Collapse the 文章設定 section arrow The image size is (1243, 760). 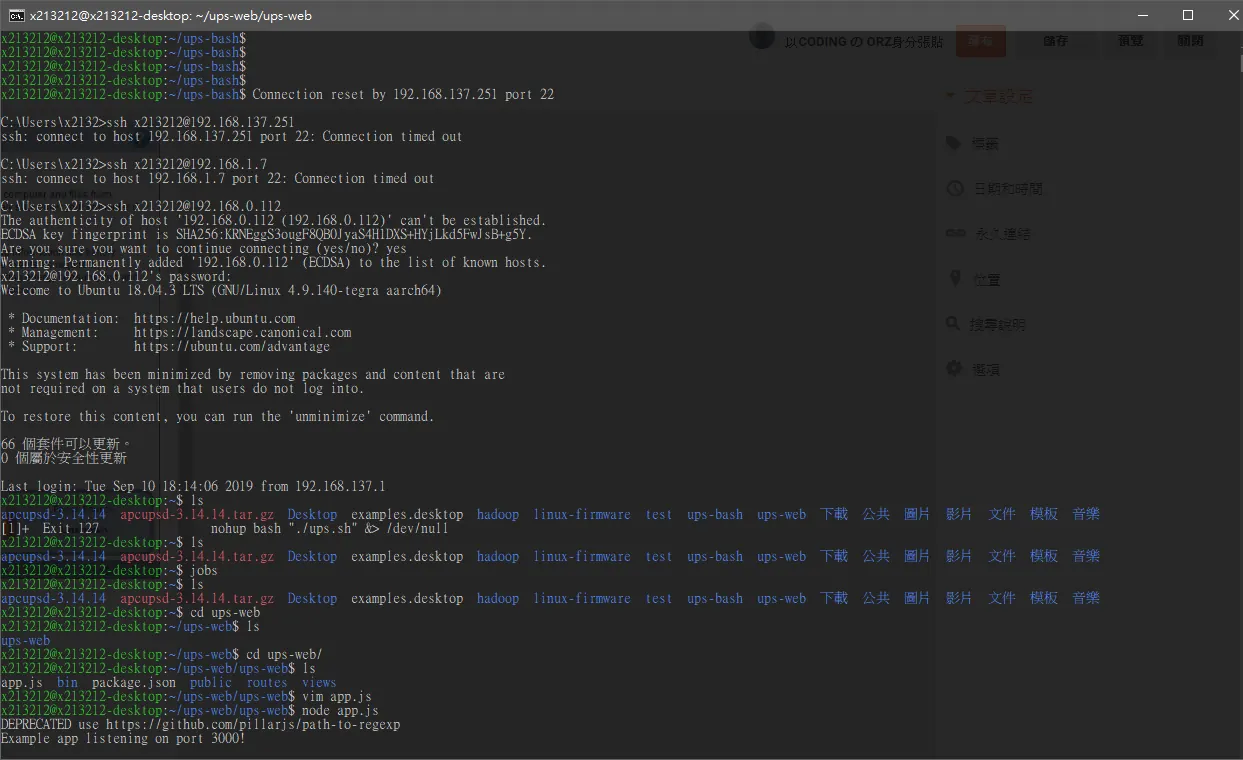[x=950, y=97]
